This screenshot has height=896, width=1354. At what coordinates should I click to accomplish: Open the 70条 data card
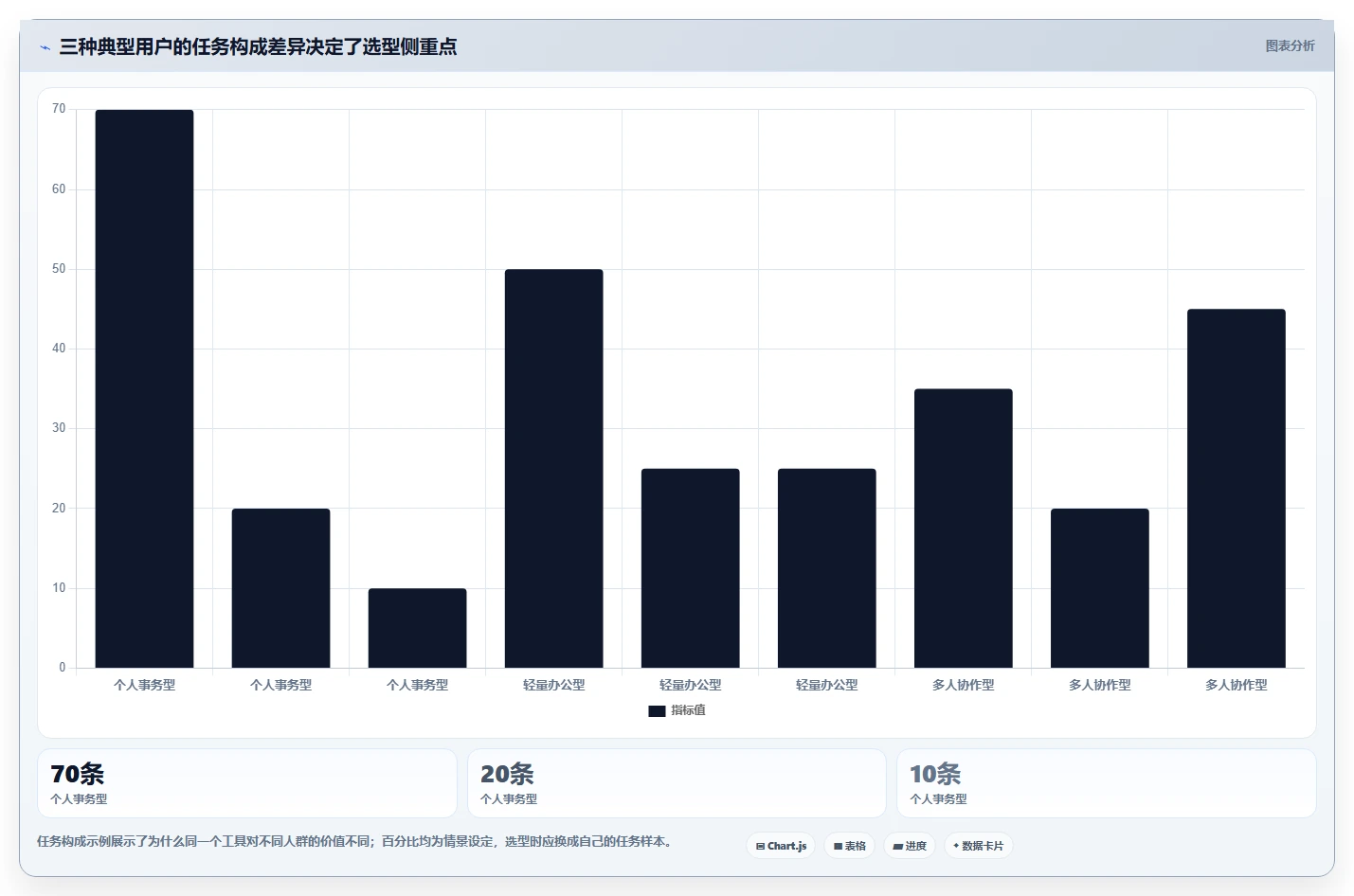[x=247, y=783]
